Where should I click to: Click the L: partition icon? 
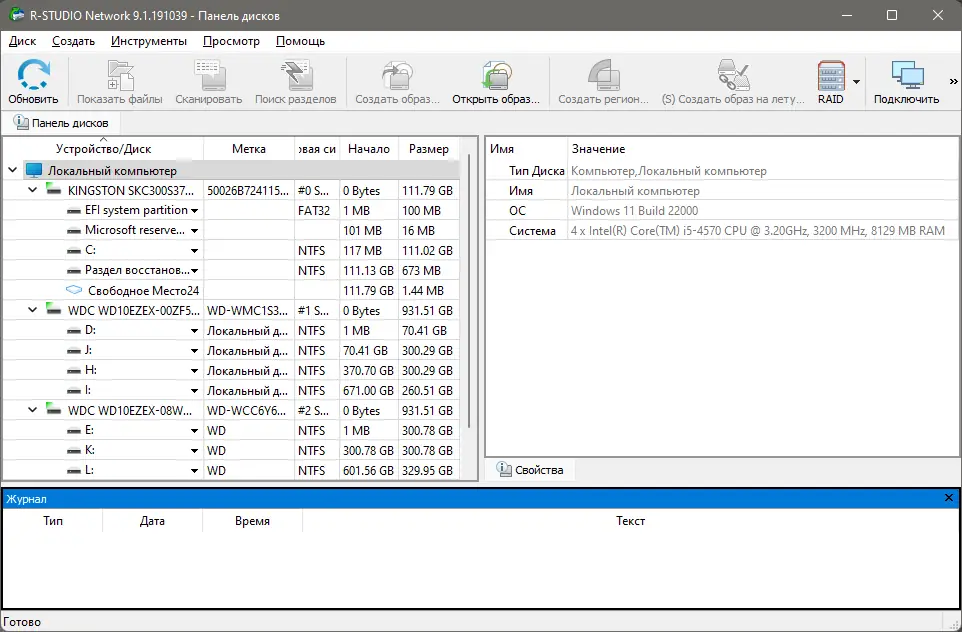pyautogui.click(x=74, y=471)
